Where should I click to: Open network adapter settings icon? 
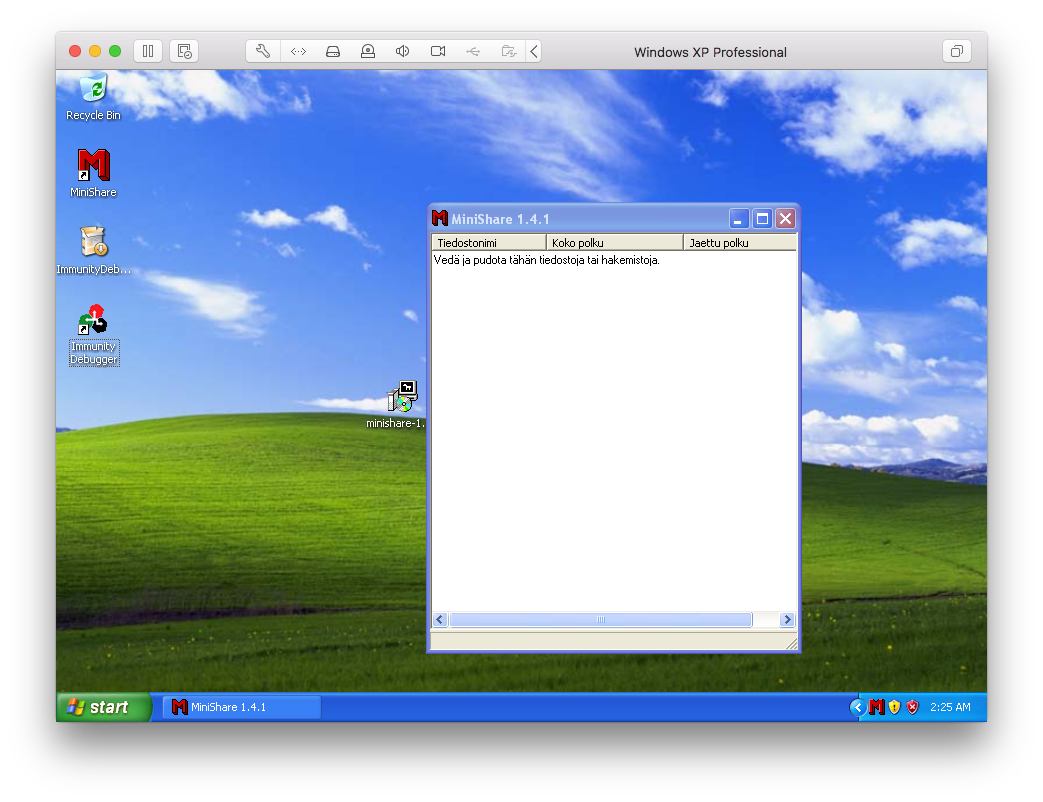[x=298, y=51]
